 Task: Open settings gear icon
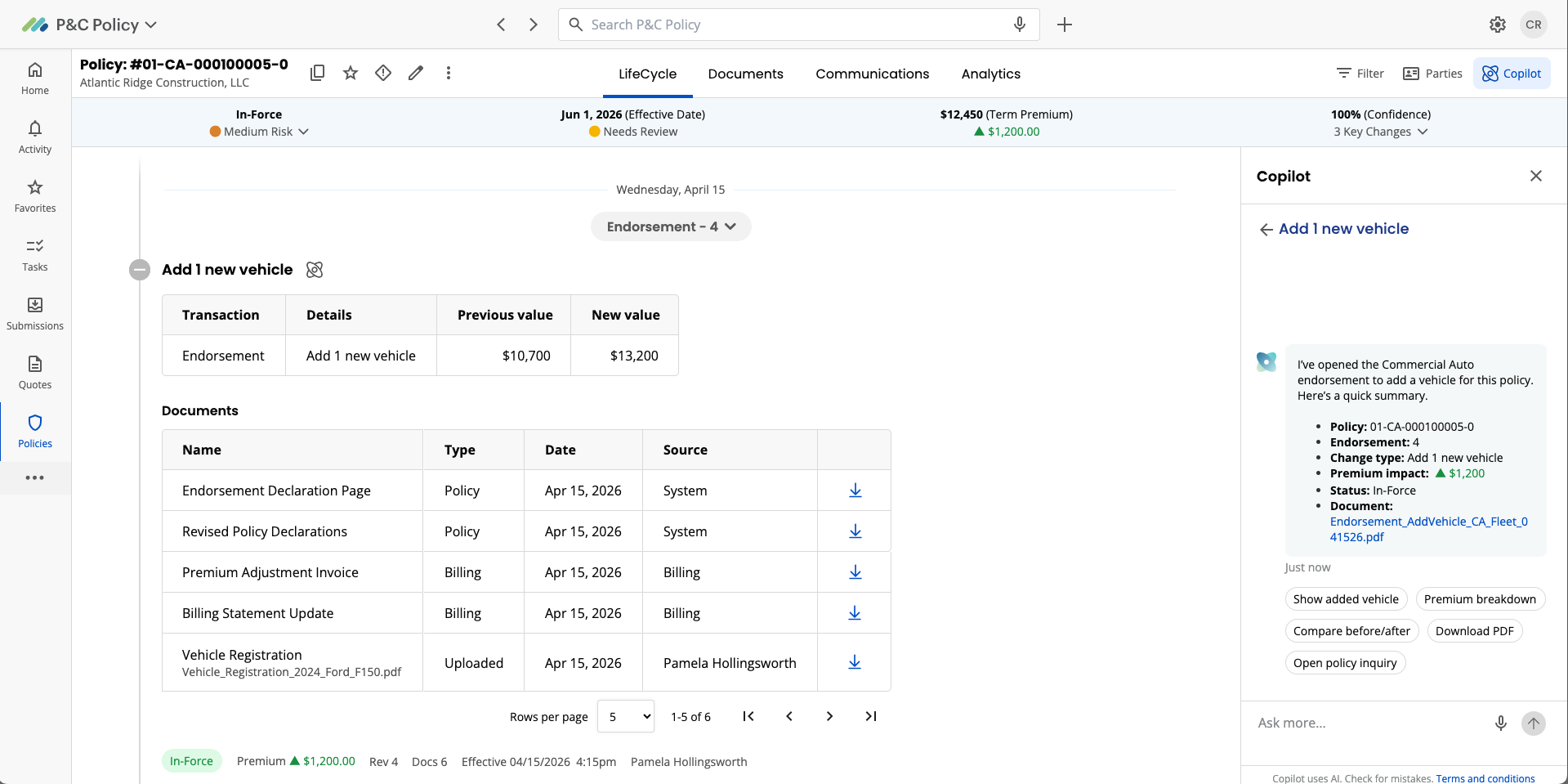[1498, 25]
